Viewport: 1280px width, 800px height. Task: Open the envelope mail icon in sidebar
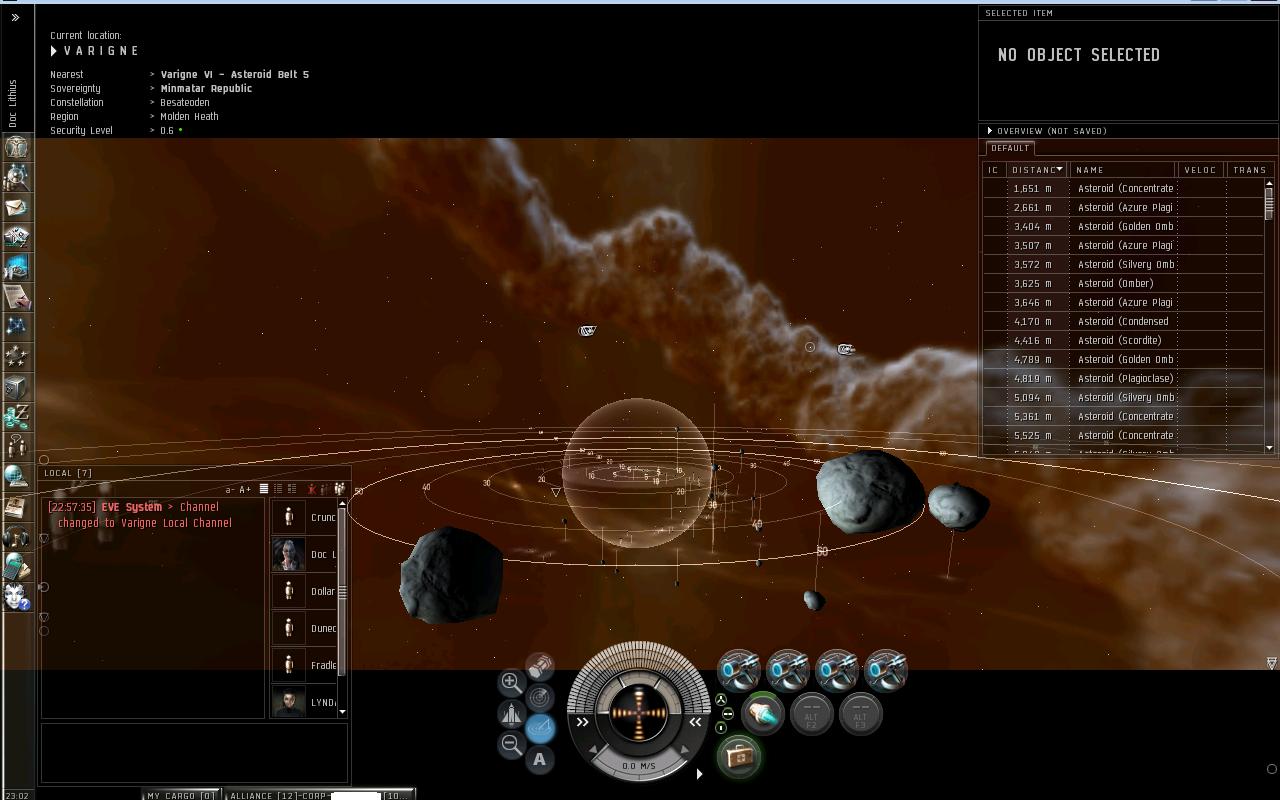point(16,207)
